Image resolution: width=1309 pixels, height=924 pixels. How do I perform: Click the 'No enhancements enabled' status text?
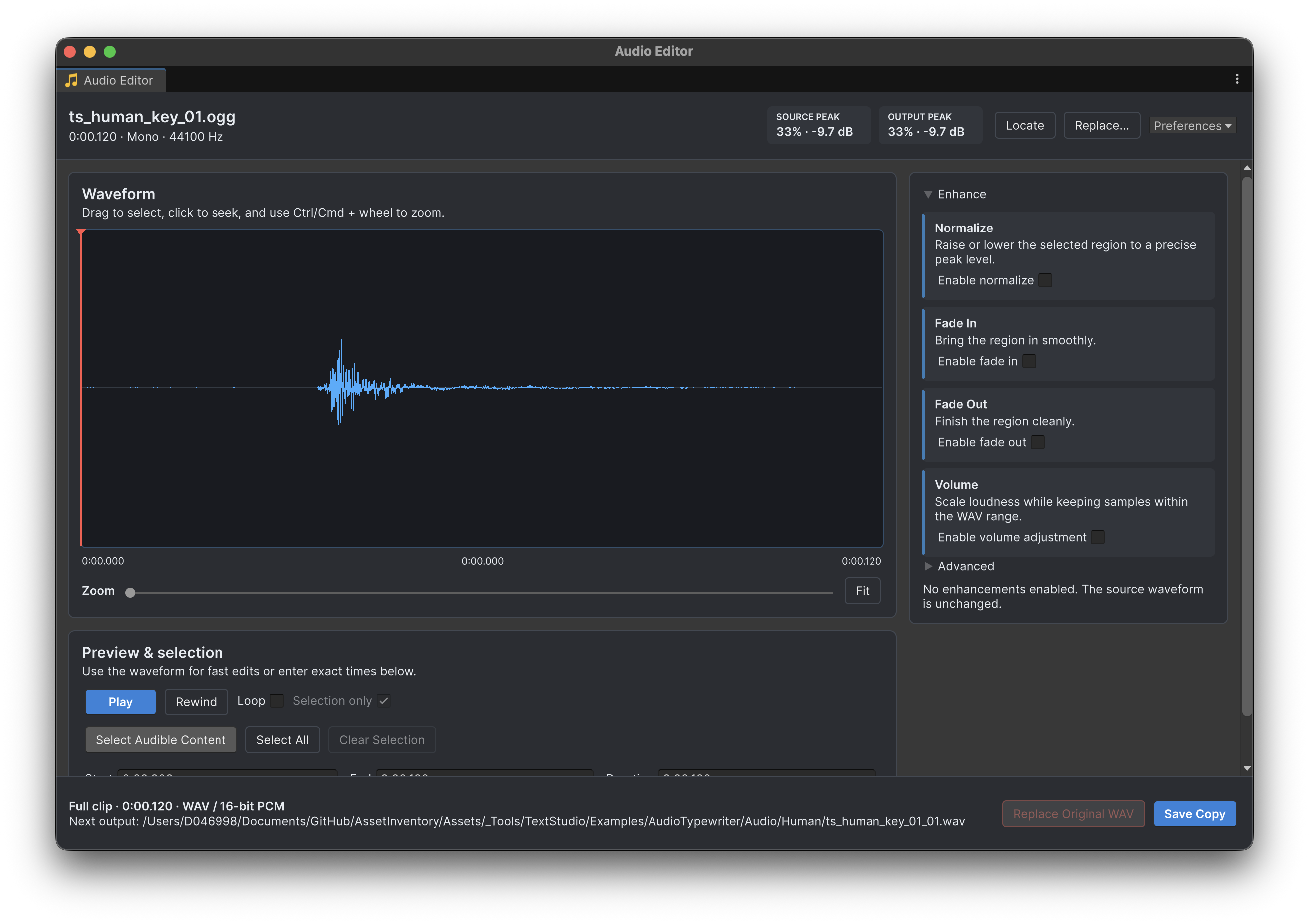1063,597
